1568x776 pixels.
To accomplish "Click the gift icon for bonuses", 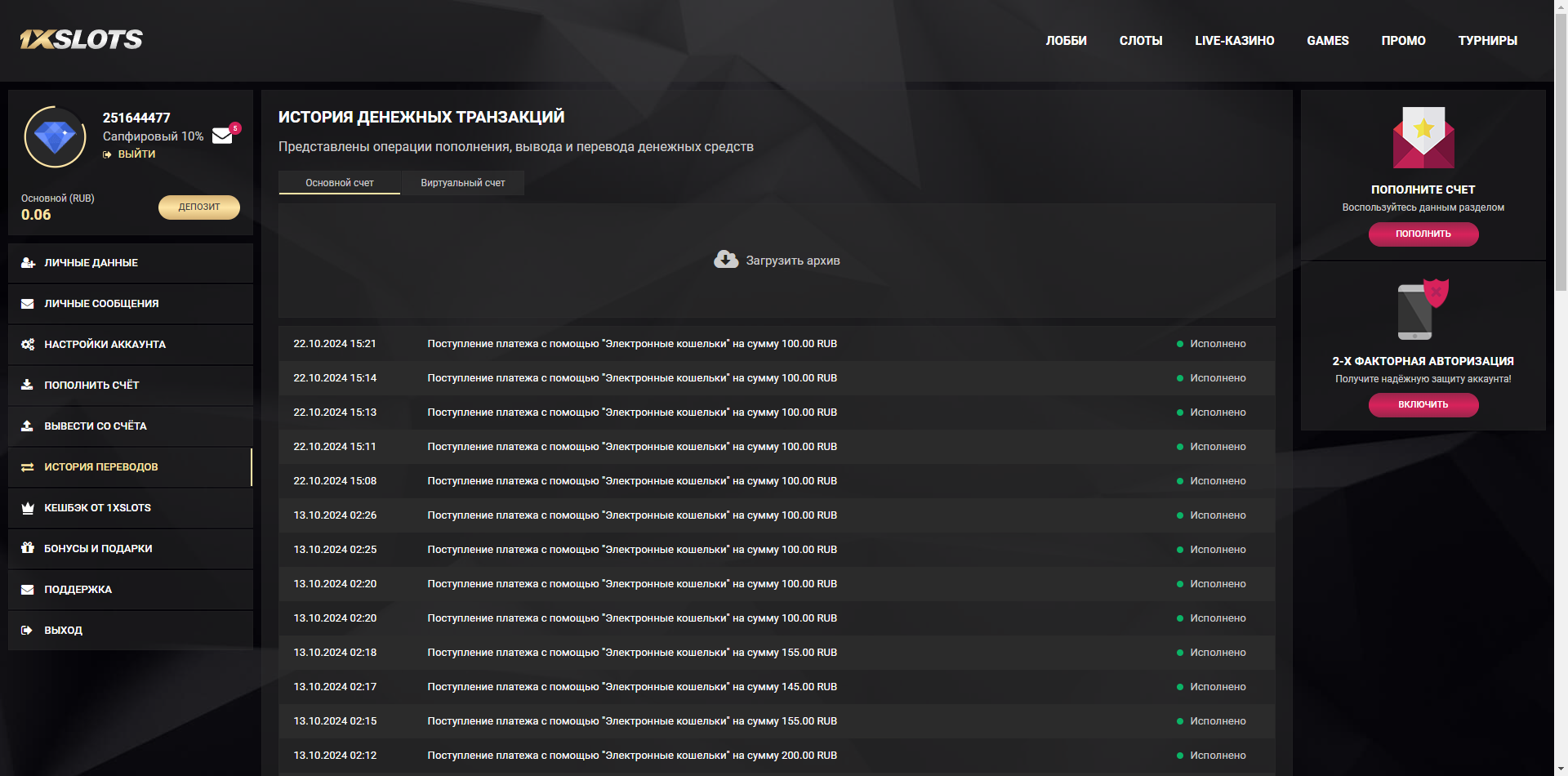I will point(28,548).
